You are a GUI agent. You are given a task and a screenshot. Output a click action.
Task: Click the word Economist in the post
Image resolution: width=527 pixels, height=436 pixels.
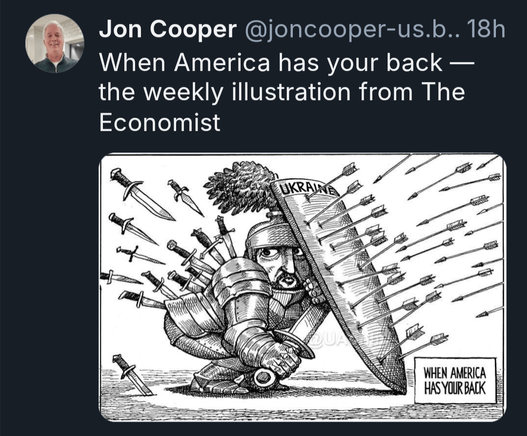pyautogui.click(x=160, y=122)
